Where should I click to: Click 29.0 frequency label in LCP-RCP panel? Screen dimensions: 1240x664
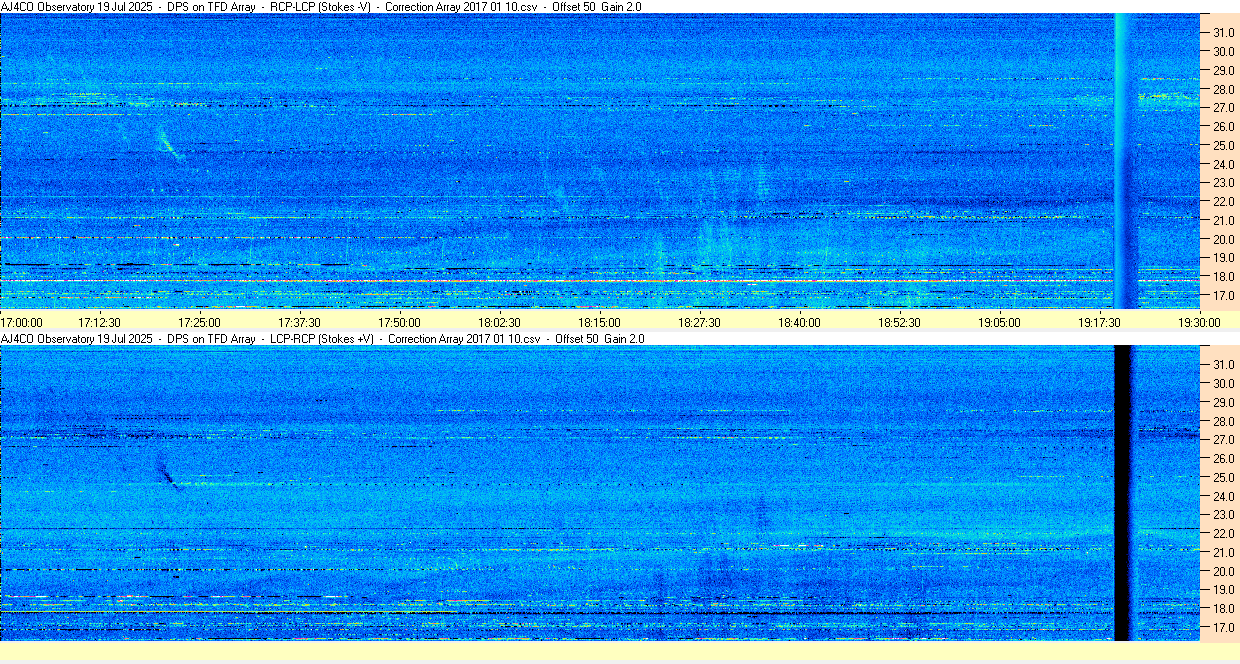1224,403
